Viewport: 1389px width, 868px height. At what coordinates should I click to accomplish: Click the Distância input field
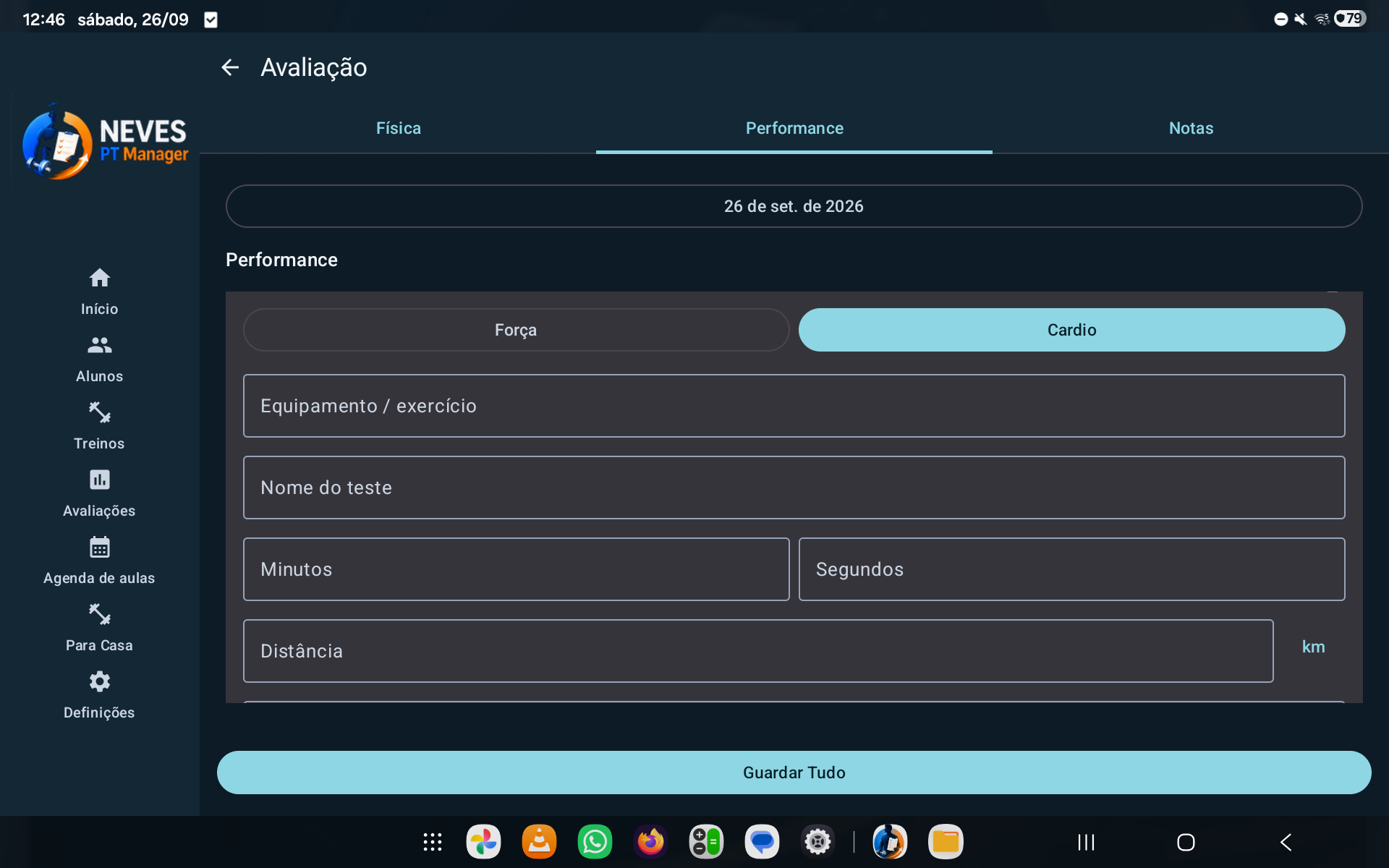tap(758, 651)
